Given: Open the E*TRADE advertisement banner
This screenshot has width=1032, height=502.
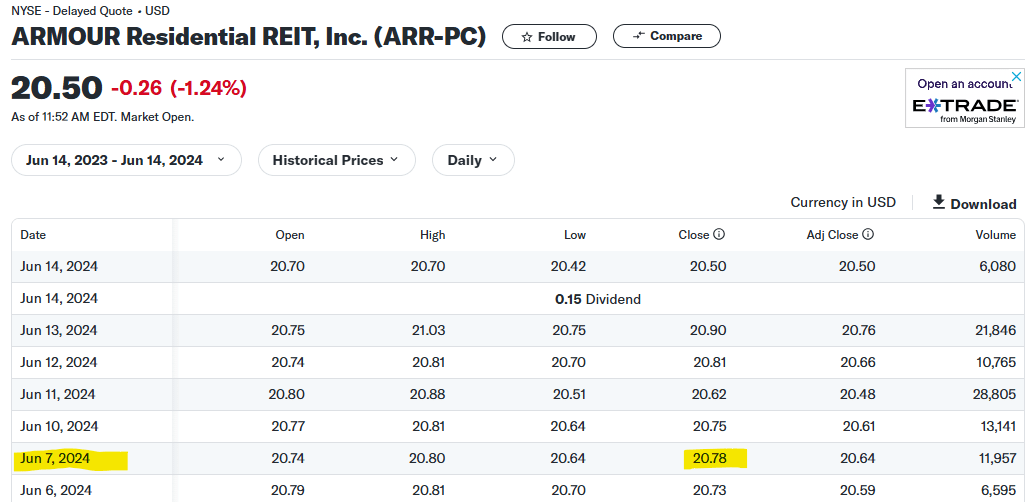Looking at the screenshot, I should coord(964,104).
